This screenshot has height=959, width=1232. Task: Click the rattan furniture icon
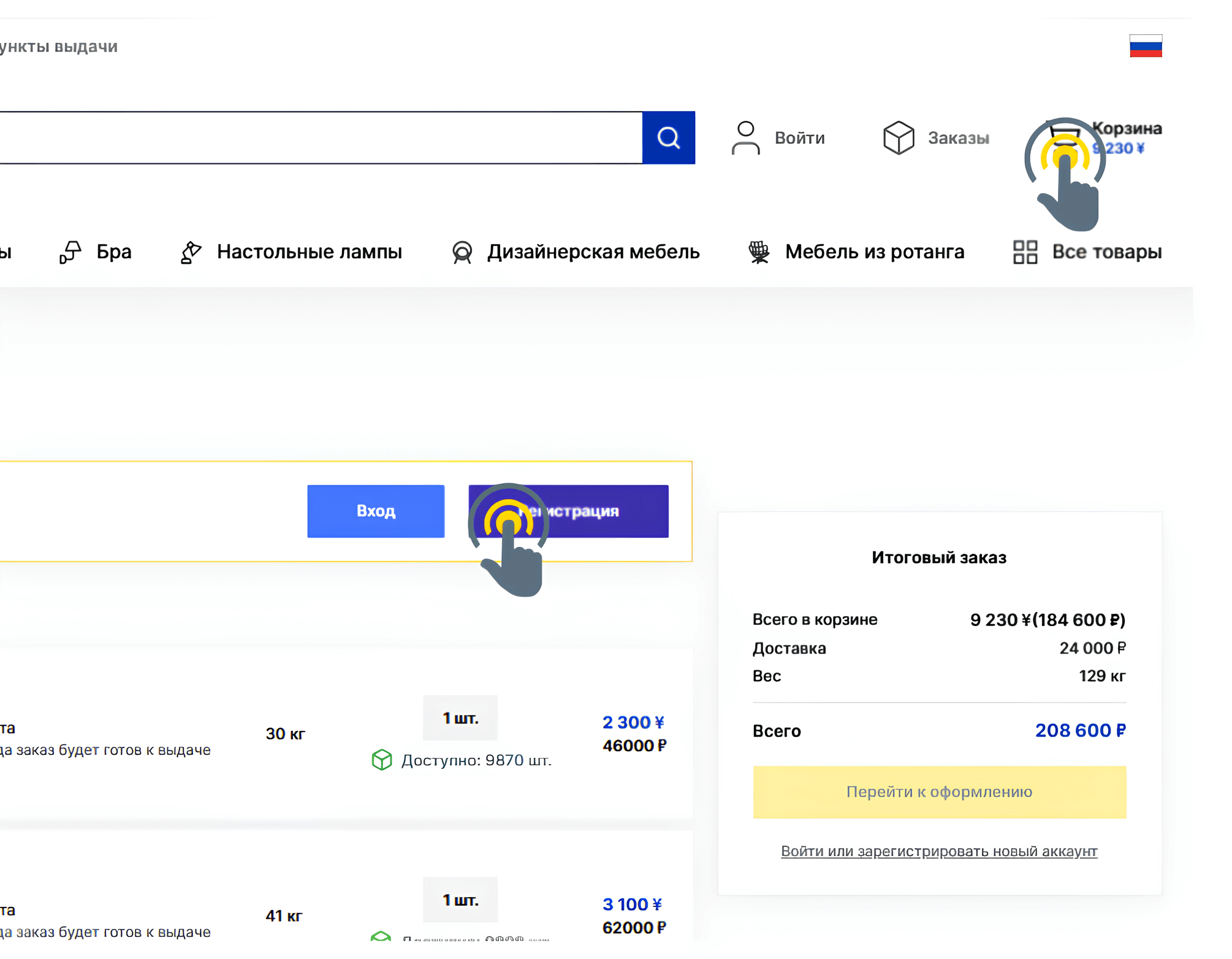click(759, 252)
